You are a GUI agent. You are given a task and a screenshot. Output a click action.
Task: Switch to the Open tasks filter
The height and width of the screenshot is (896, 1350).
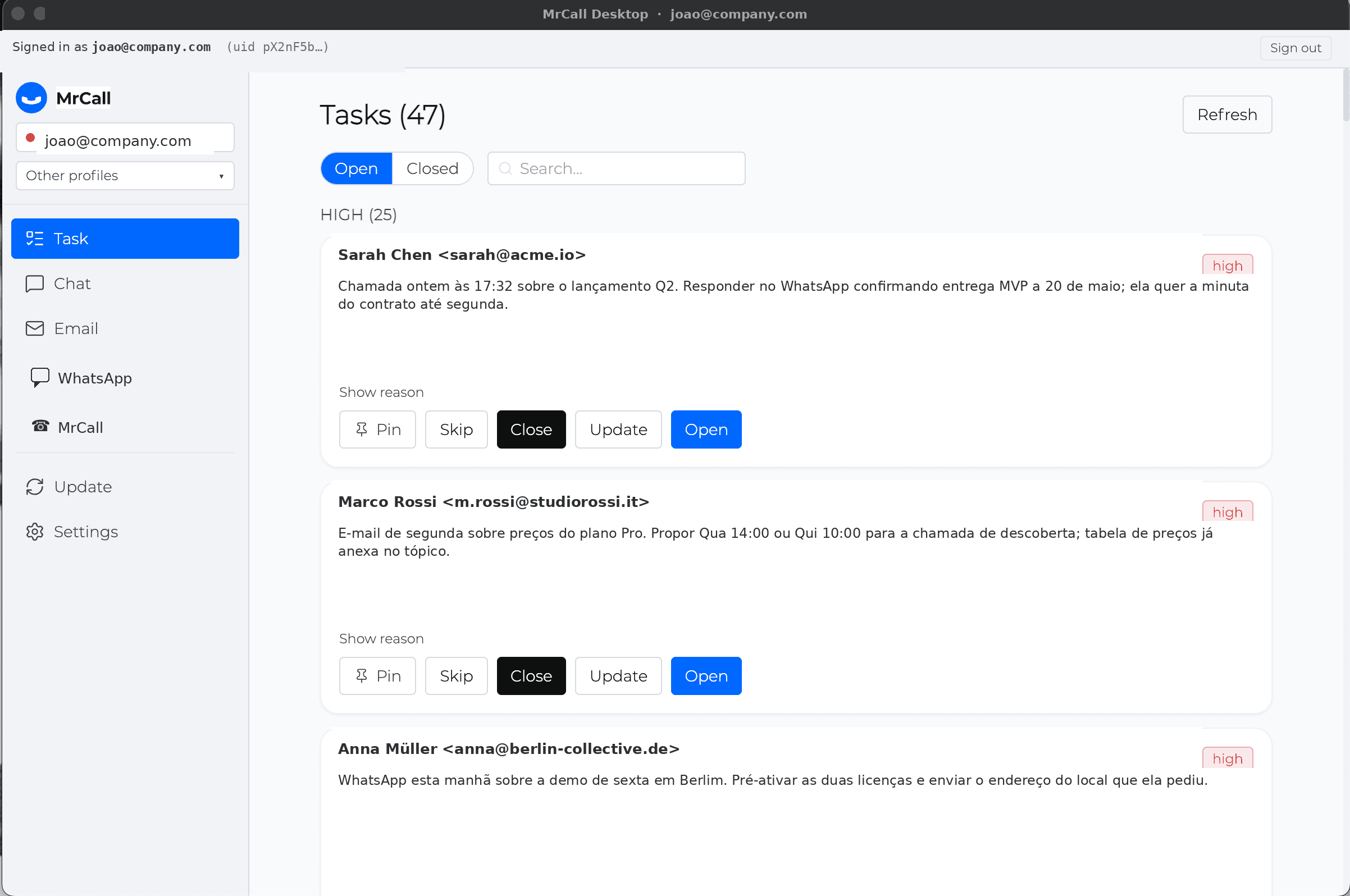click(x=356, y=168)
